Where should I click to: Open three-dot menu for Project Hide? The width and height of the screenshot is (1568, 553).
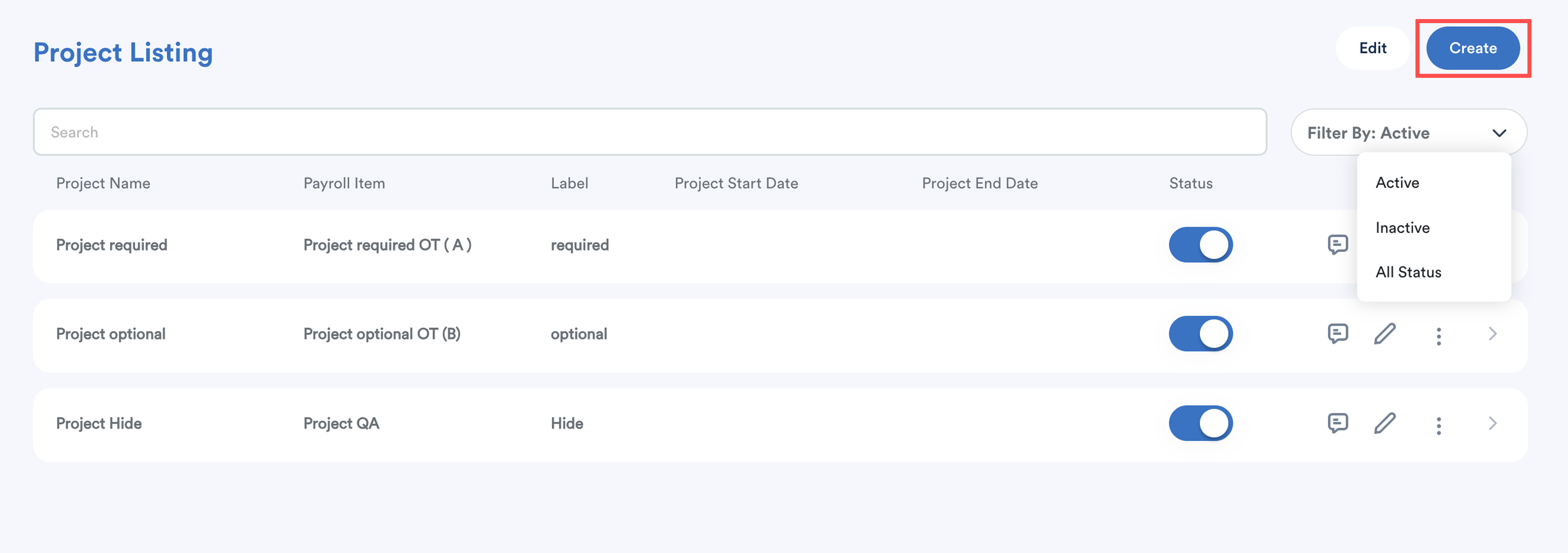(x=1438, y=425)
